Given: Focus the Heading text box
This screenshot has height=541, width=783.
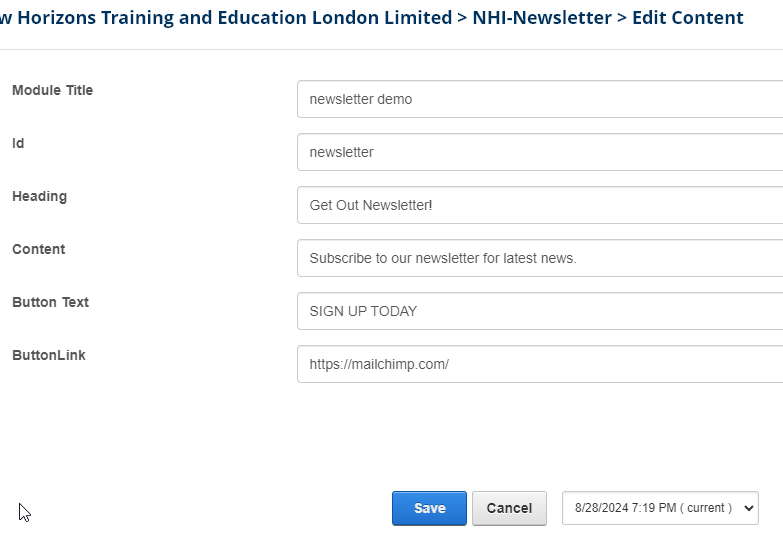Looking at the screenshot, I should coord(540,205).
